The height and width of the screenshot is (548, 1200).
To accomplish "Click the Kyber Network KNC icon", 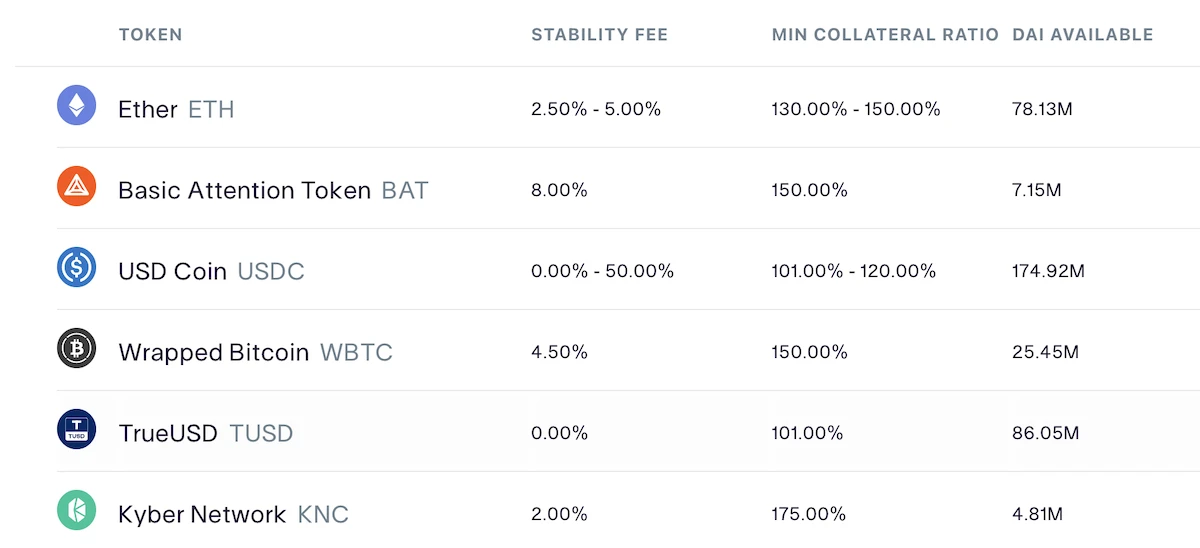I will [x=76, y=510].
